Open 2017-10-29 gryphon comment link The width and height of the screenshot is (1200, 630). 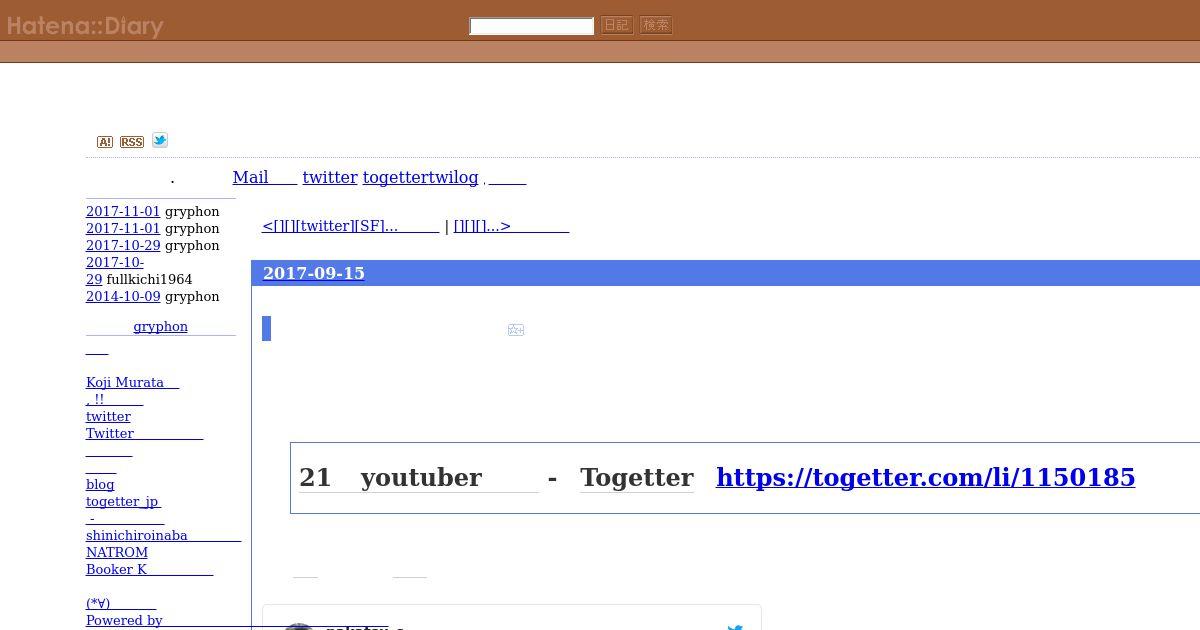[x=123, y=245]
